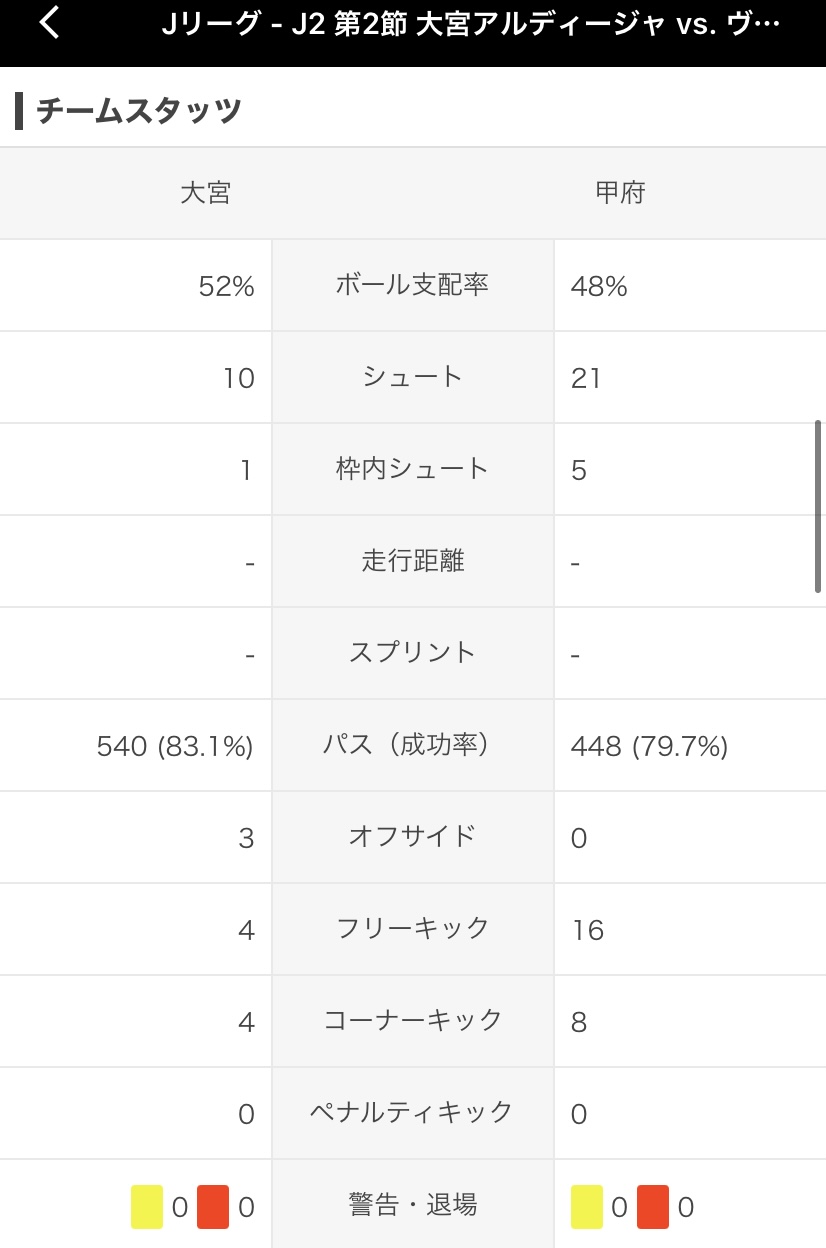826x1248 pixels.
Task: Select the チームスタッツ section heading
Action: tap(139, 110)
